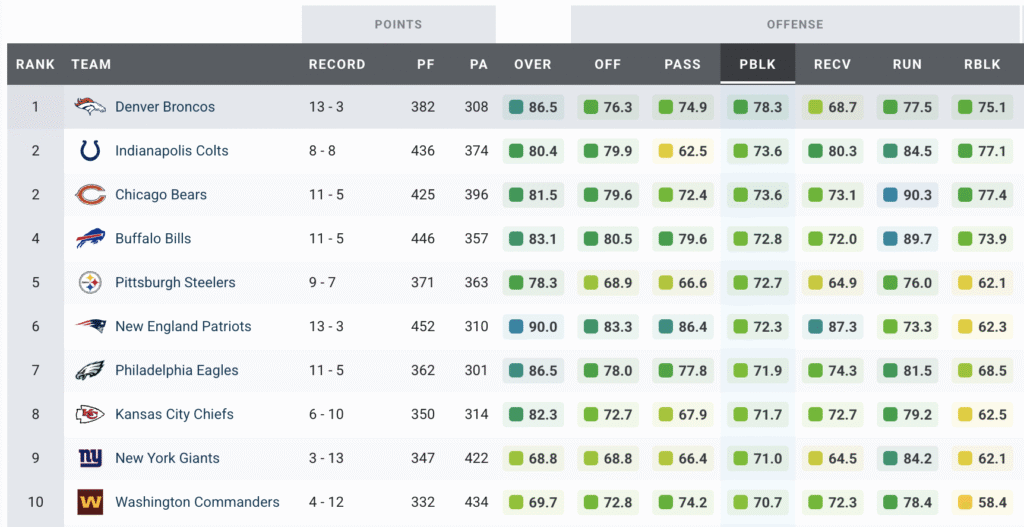Open the Denver Broncos team link
1024x527 pixels.
point(165,107)
